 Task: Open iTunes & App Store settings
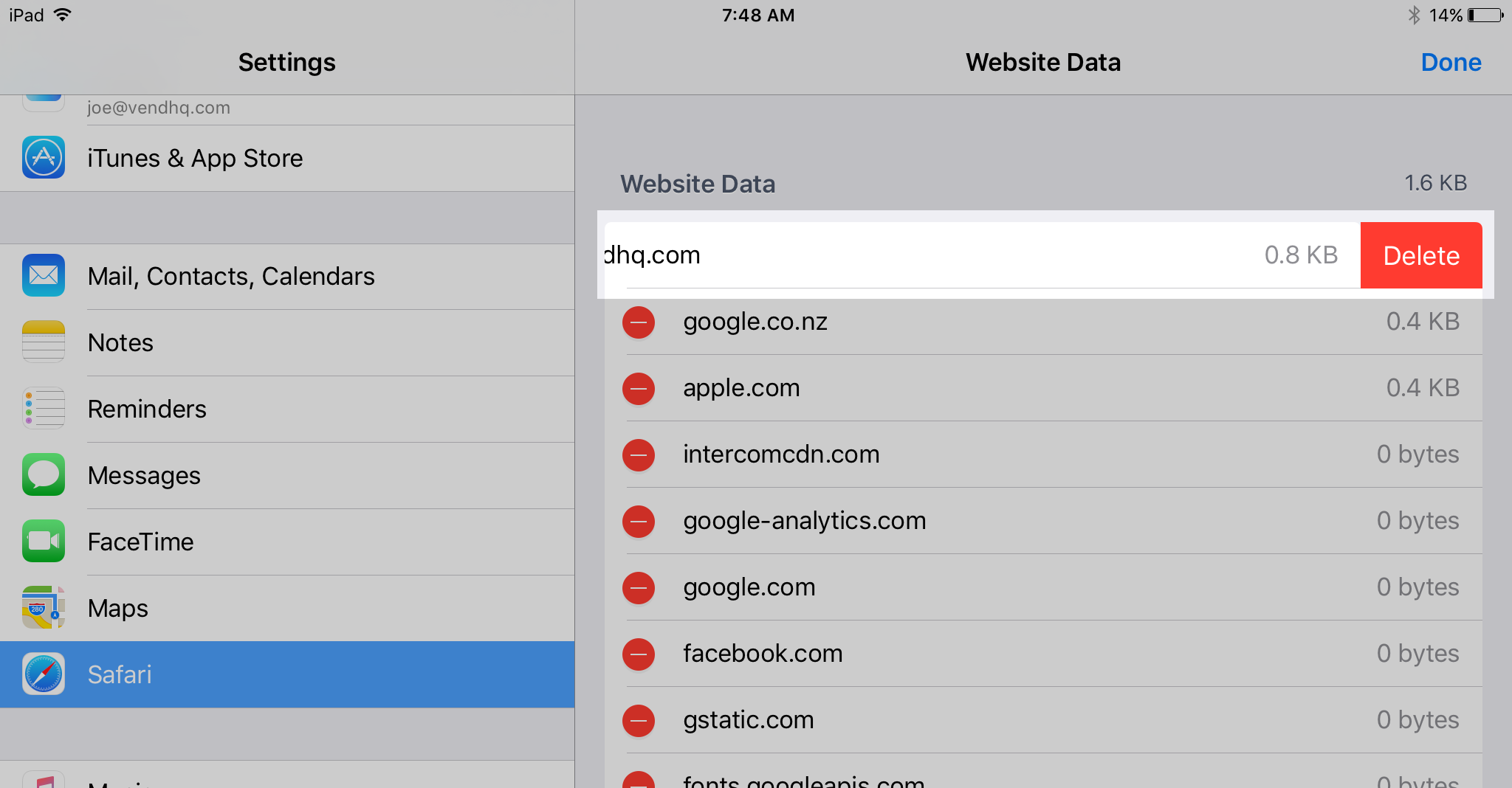click(287, 159)
